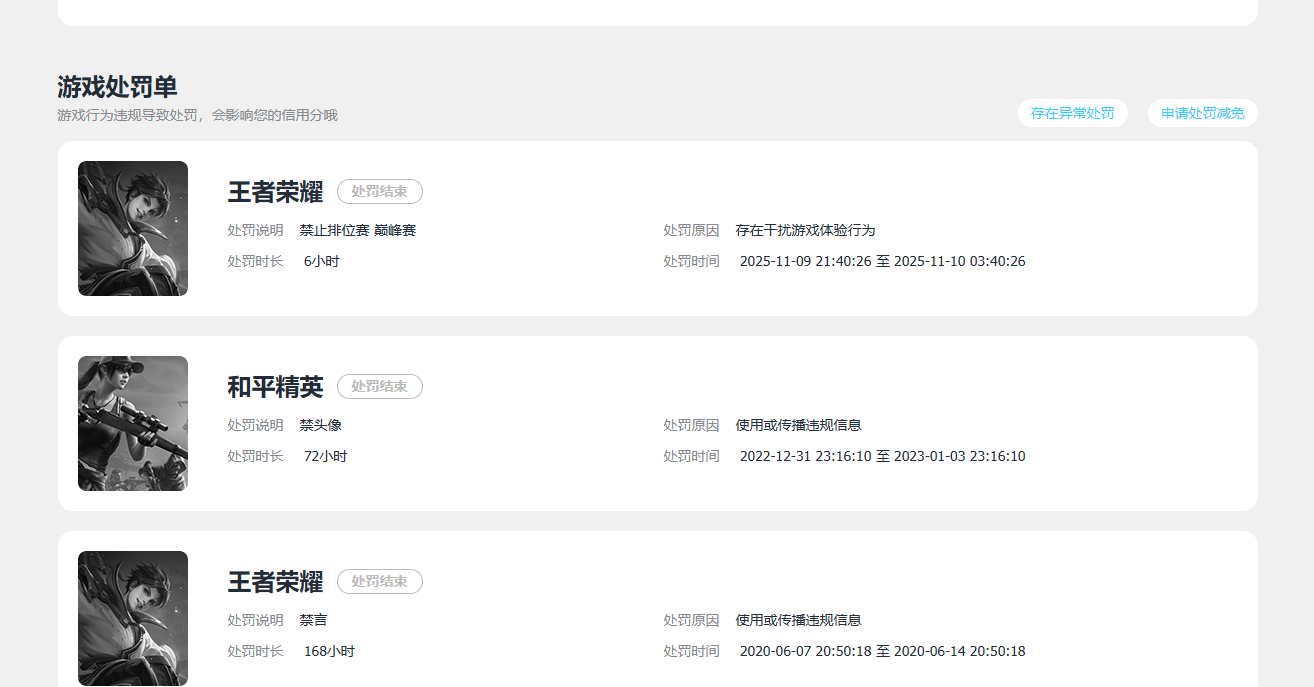1314x687 pixels.
Task: Click the duration value "72小时"
Action: point(326,456)
